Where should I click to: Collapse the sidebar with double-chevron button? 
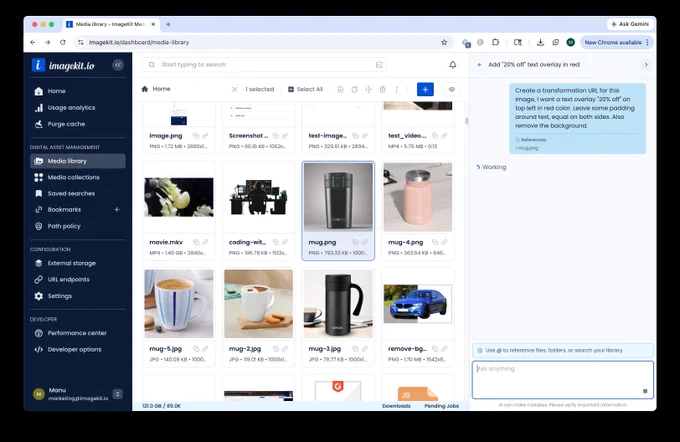[x=118, y=65]
